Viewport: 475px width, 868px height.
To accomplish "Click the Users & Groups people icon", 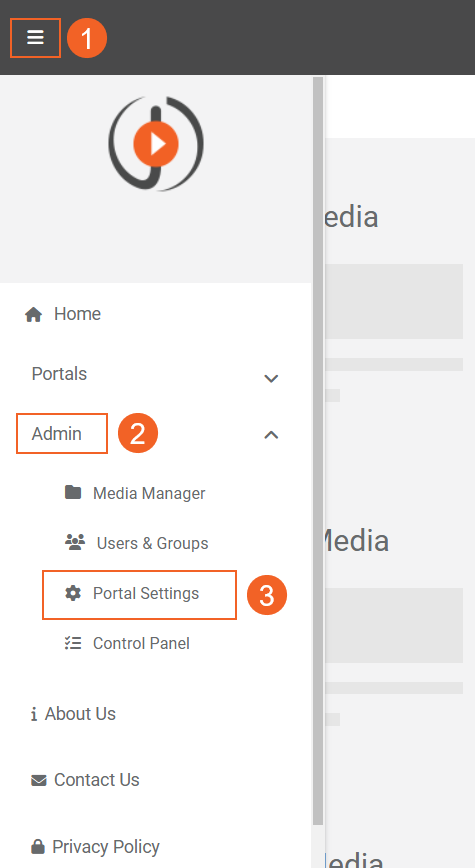I will point(75,542).
